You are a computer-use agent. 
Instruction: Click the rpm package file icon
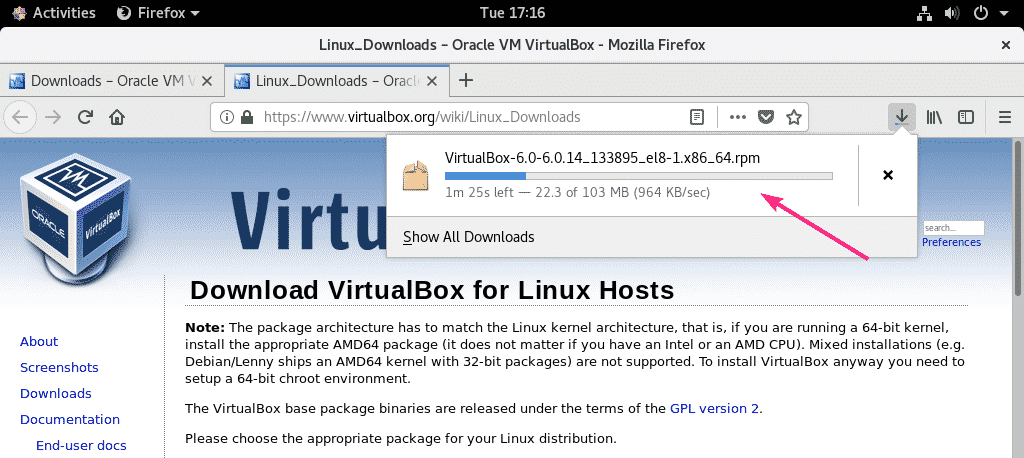[x=415, y=176]
